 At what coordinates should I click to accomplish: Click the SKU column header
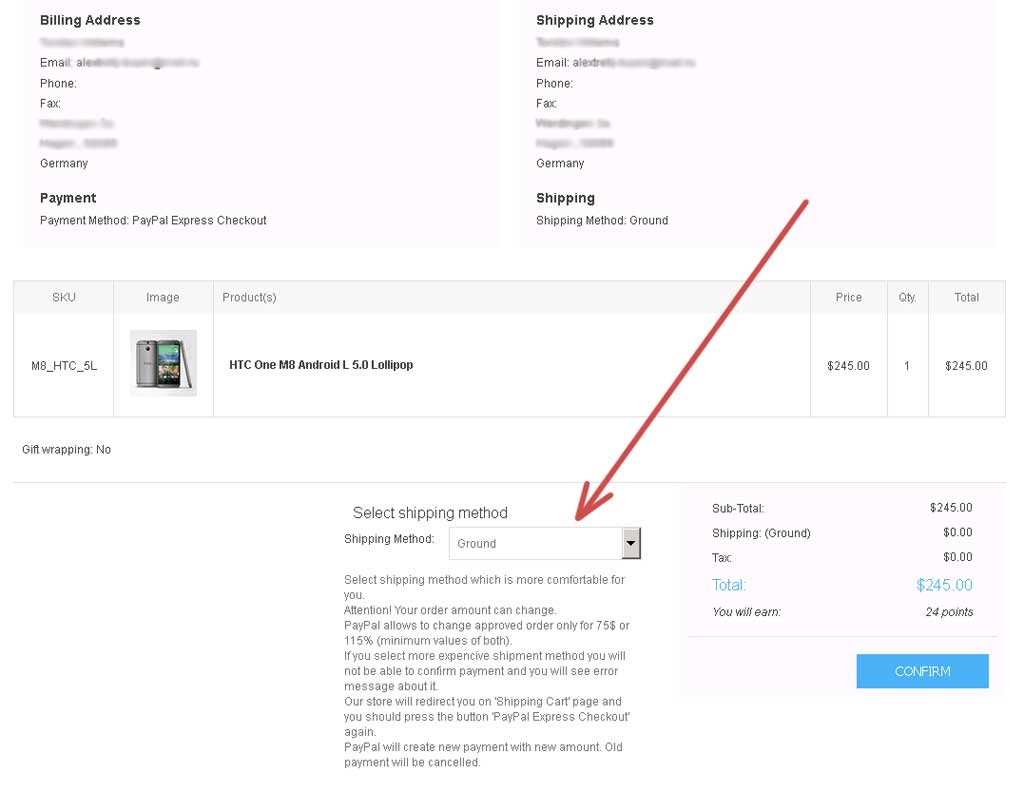pyautogui.click(x=64, y=297)
